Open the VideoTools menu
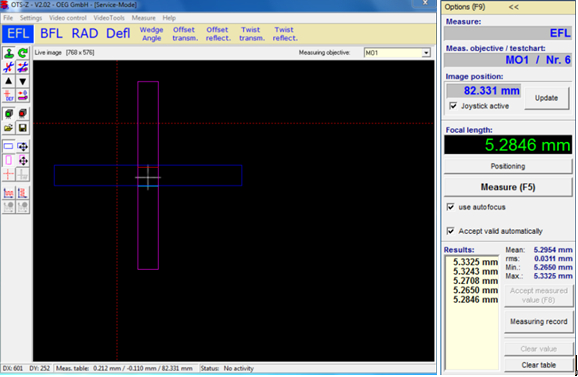 coord(109,18)
